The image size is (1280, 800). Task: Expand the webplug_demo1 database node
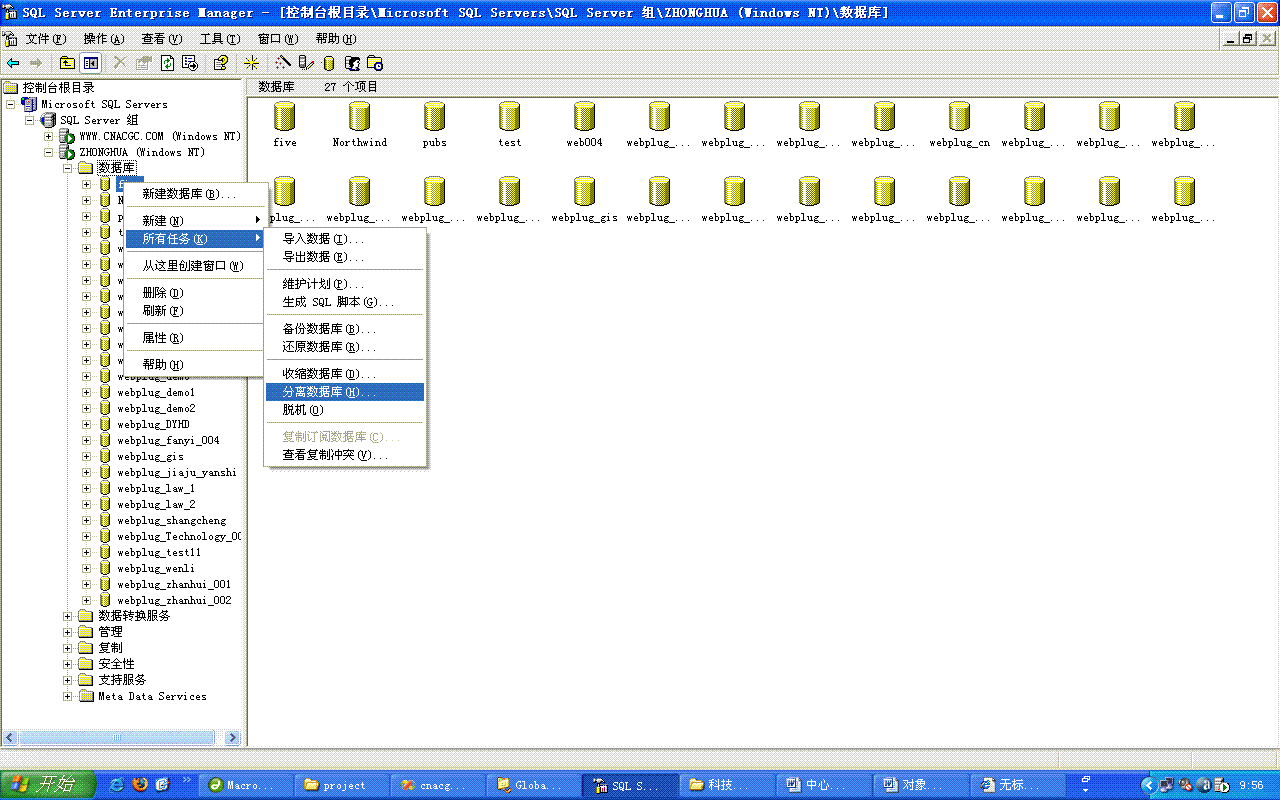point(87,392)
